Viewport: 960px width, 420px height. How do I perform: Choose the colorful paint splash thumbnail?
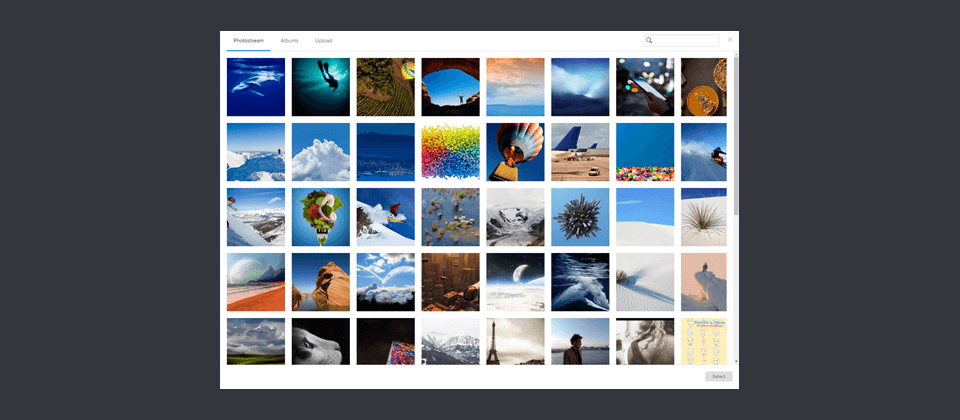point(451,152)
